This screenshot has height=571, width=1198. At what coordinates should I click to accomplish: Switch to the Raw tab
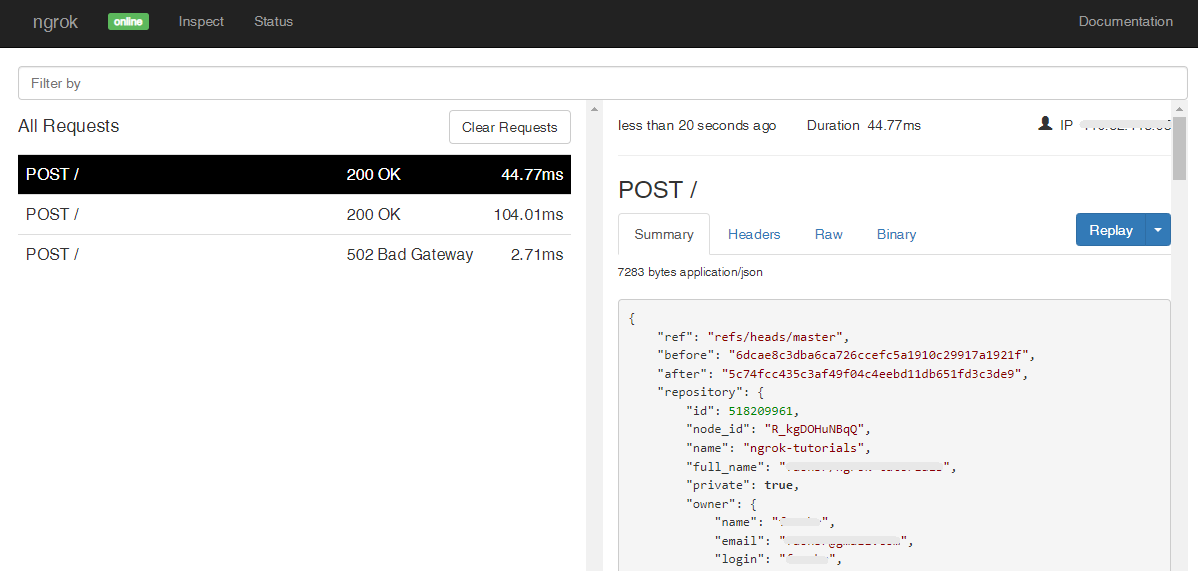pyautogui.click(x=828, y=234)
